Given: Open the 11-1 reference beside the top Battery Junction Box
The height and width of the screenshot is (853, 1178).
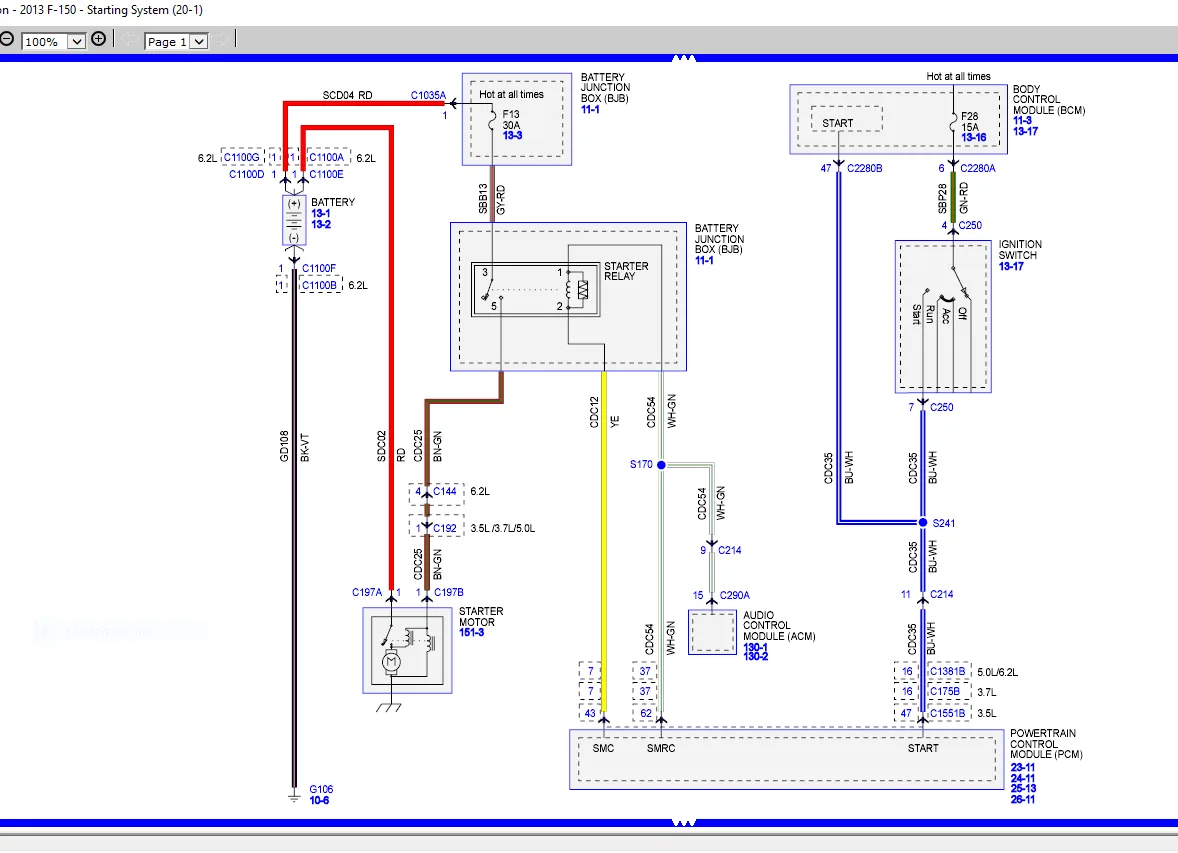Looking at the screenshot, I should [x=590, y=110].
